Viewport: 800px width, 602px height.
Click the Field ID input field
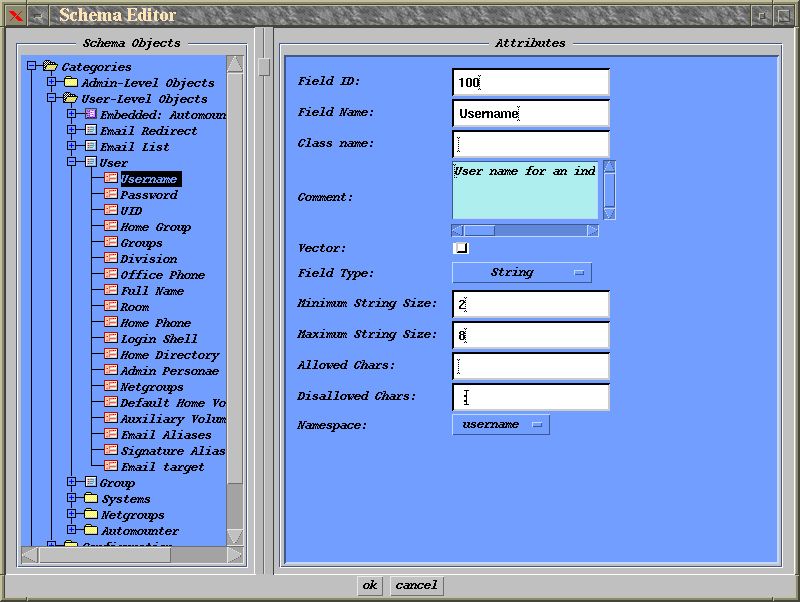click(531, 82)
